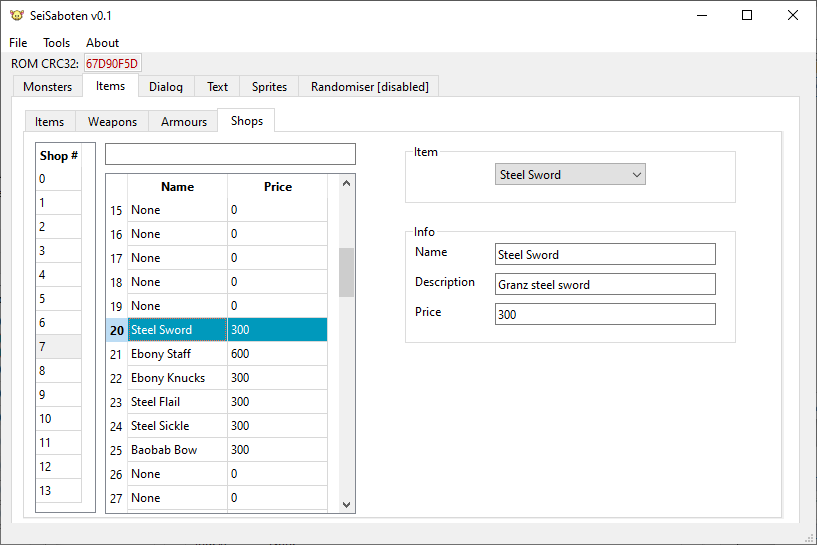Click the 600 price cell of Ebony Staff

pyautogui.click(x=277, y=354)
